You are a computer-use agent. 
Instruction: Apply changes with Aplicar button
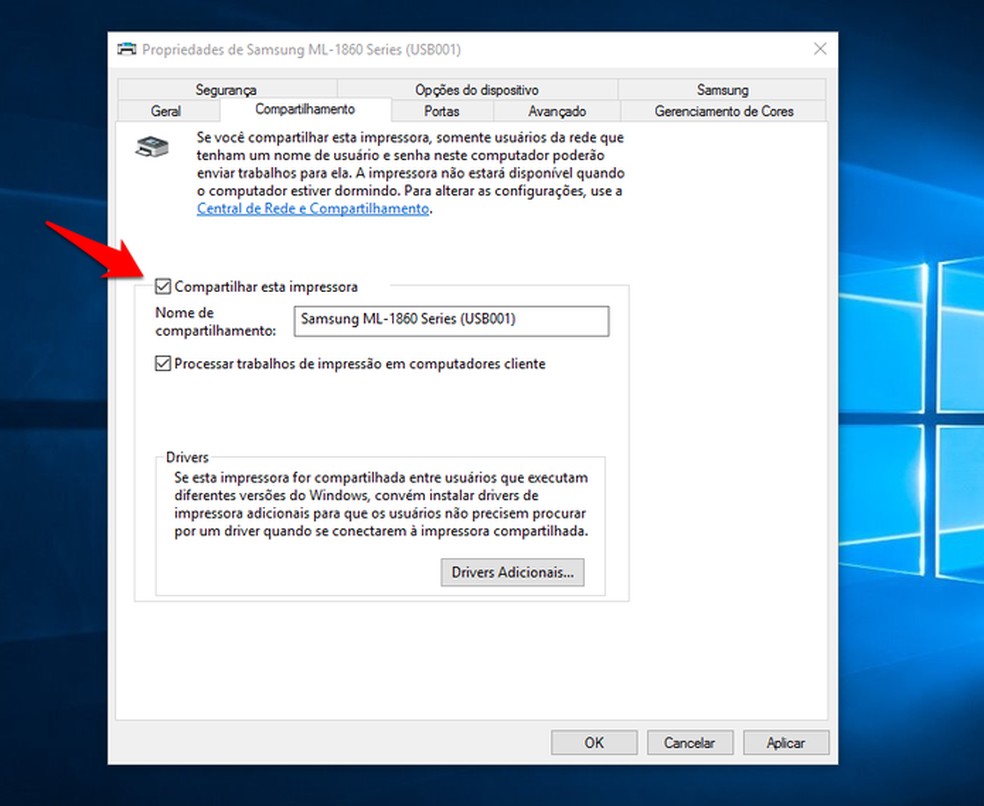pyautogui.click(x=786, y=743)
